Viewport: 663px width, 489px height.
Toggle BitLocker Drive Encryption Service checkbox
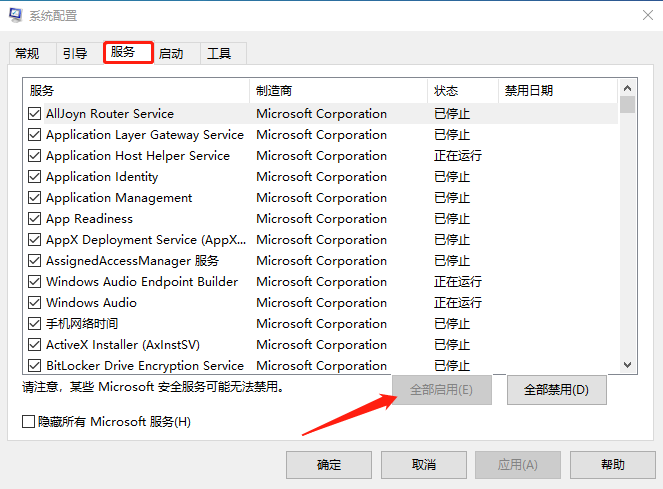click(35, 366)
